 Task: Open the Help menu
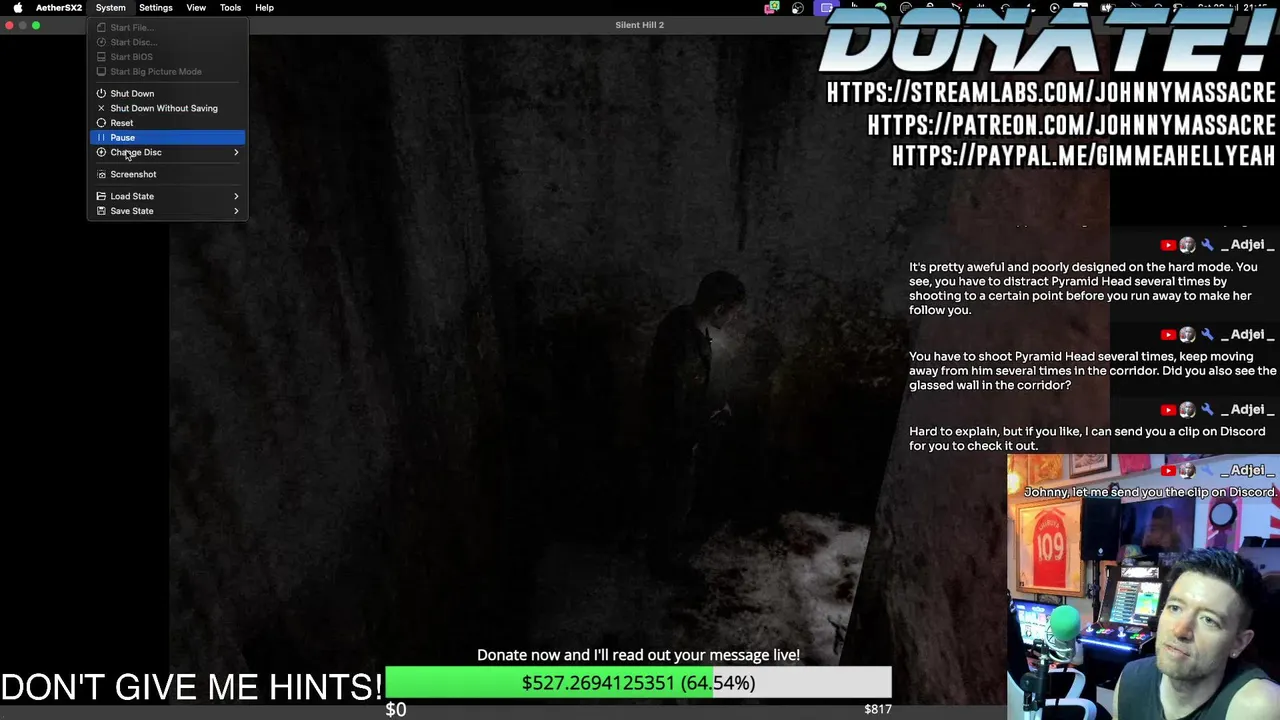[x=264, y=8]
